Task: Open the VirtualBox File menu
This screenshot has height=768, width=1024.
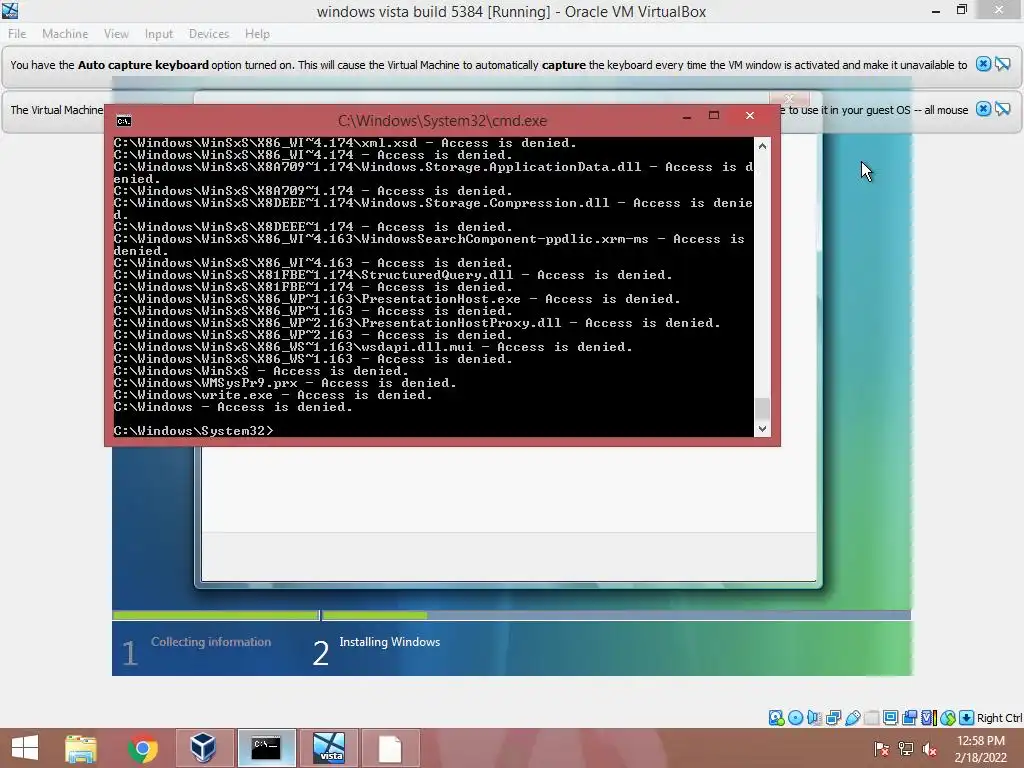Action: (x=17, y=33)
